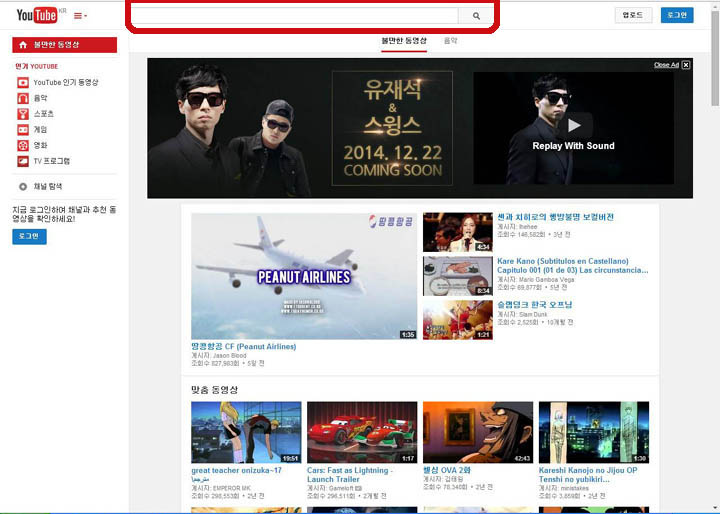Open the 1:21 Slam Dunk thumbnail
This screenshot has height=514, width=720.
(458, 320)
